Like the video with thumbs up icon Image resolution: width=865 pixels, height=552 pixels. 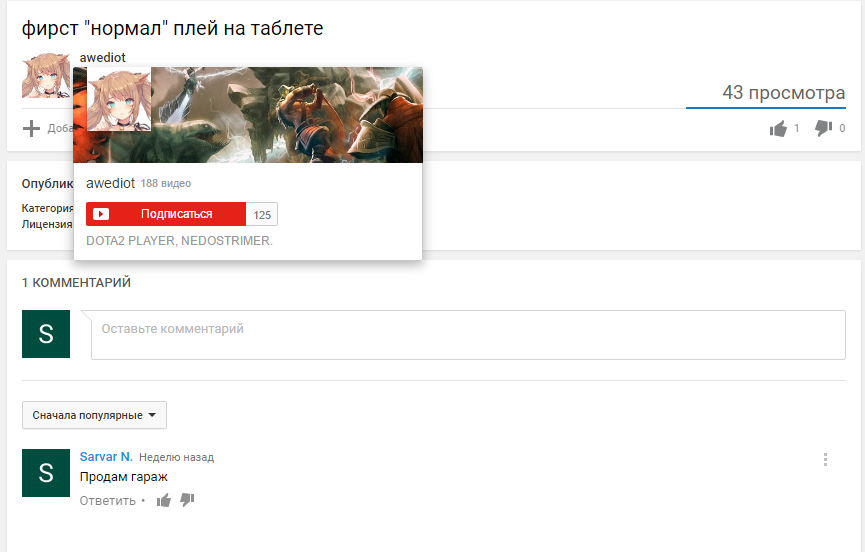pyautogui.click(x=778, y=128)
